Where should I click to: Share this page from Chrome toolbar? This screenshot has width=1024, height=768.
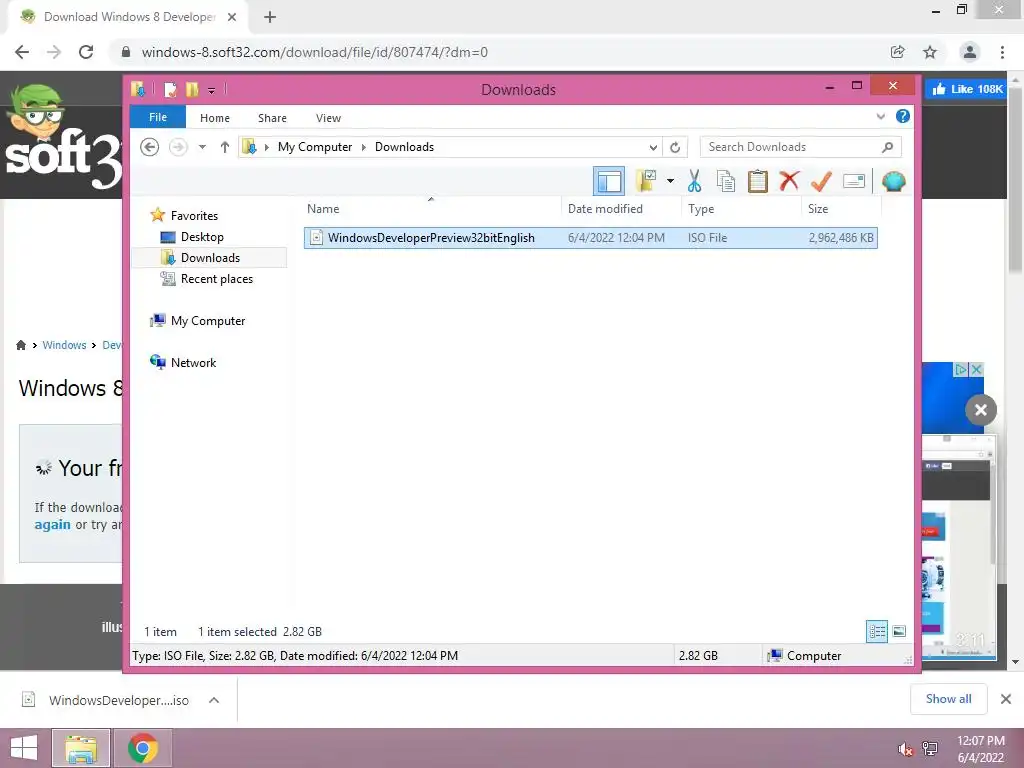[x=897, y=52]
